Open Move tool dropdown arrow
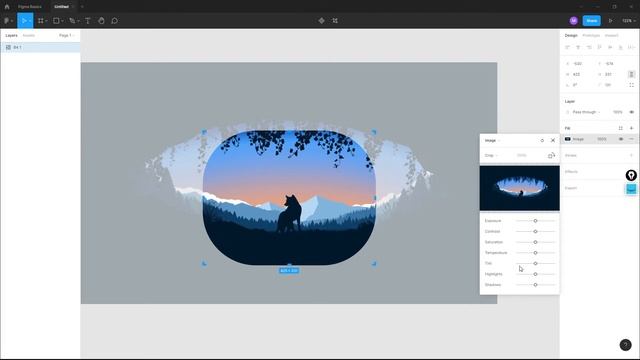This screenshot has height=360, width=640. tap(30, 21)
